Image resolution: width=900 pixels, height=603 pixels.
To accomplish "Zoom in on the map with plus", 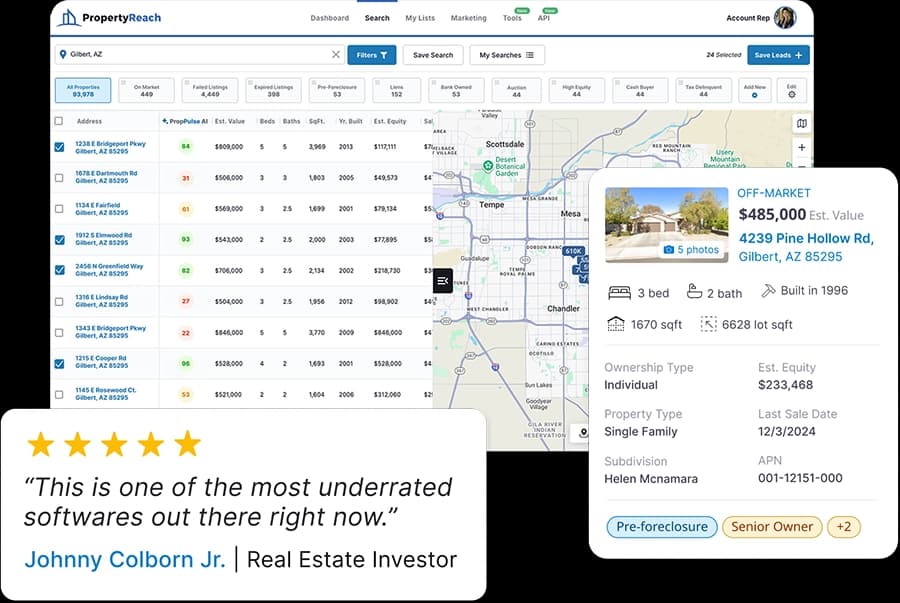I will click(802, 147).
